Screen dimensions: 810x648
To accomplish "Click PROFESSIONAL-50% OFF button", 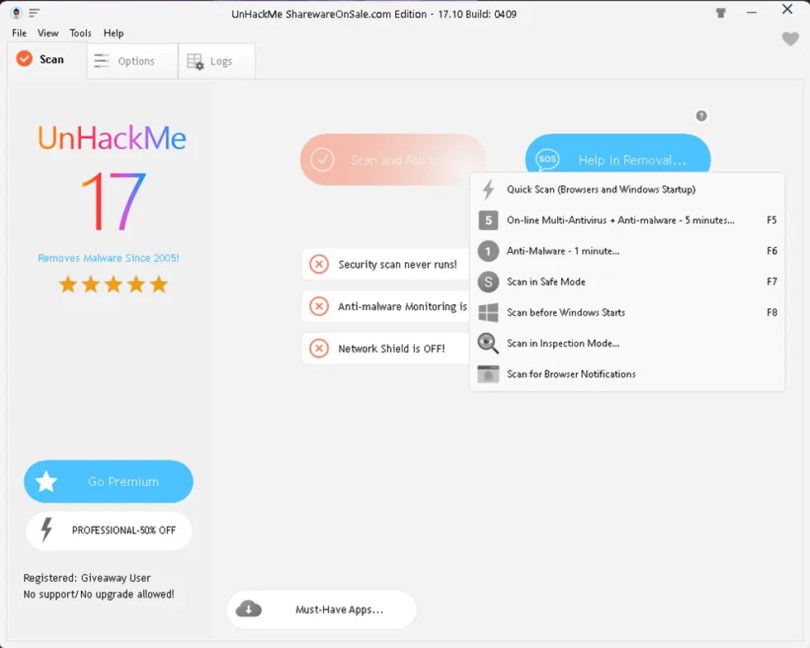I will pos(108,530).
